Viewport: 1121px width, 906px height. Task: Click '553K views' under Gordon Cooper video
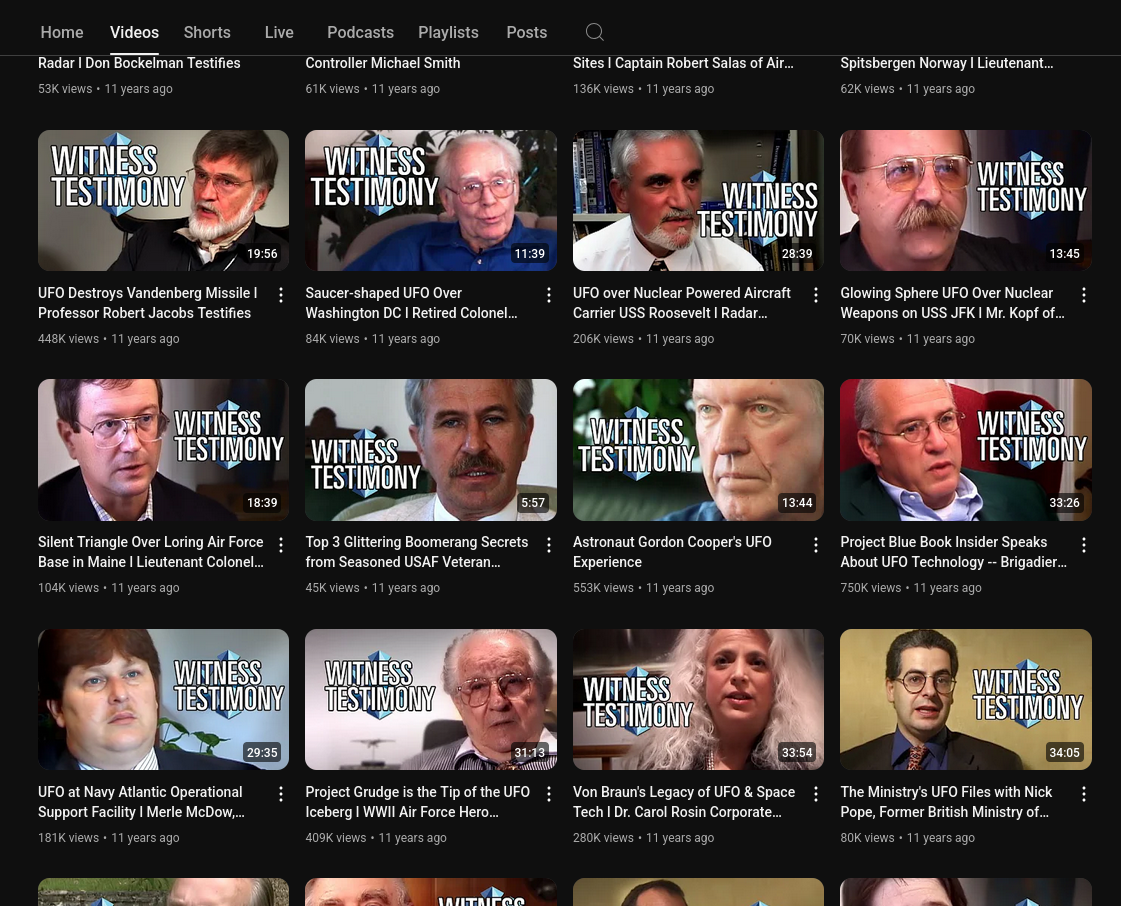click(603, 587)
